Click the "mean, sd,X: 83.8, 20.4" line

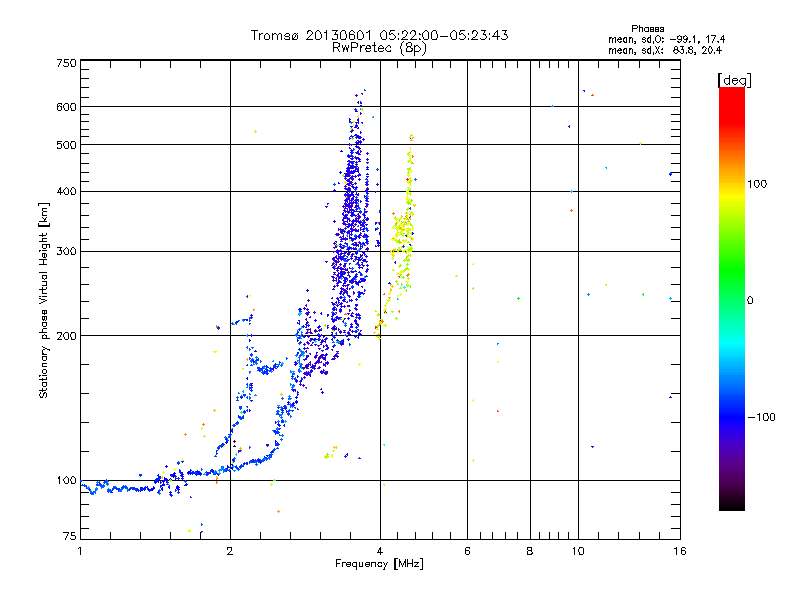pyautogui.click(x=665, y=50)
